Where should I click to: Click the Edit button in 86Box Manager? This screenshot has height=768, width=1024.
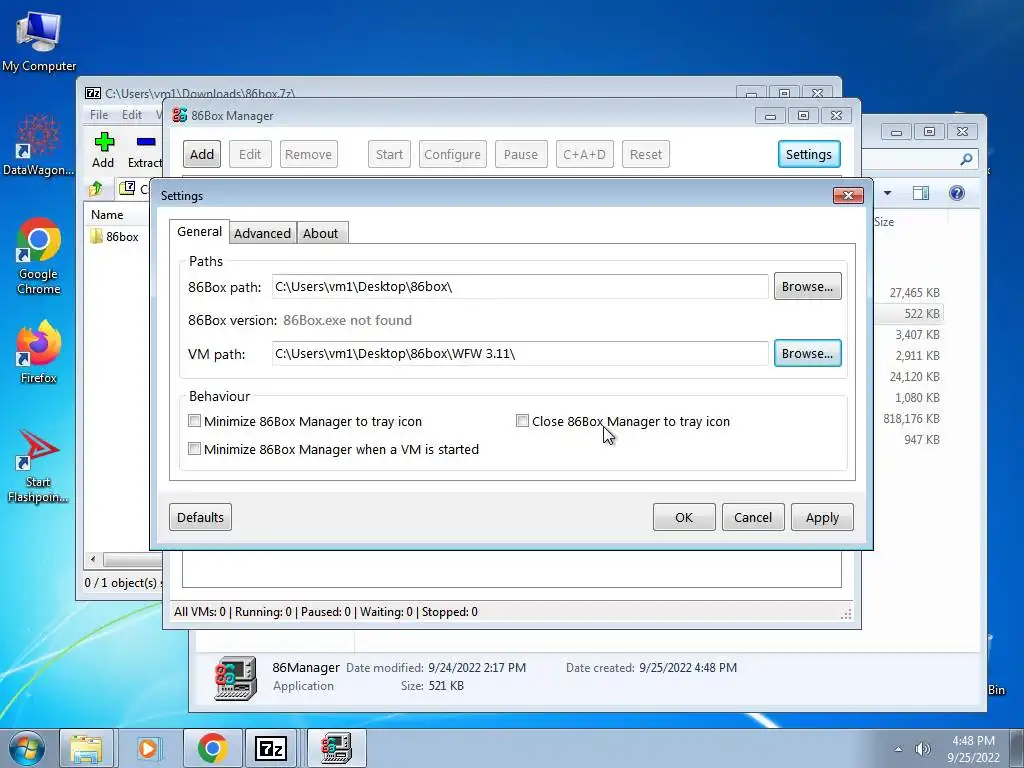click(250, 154)
